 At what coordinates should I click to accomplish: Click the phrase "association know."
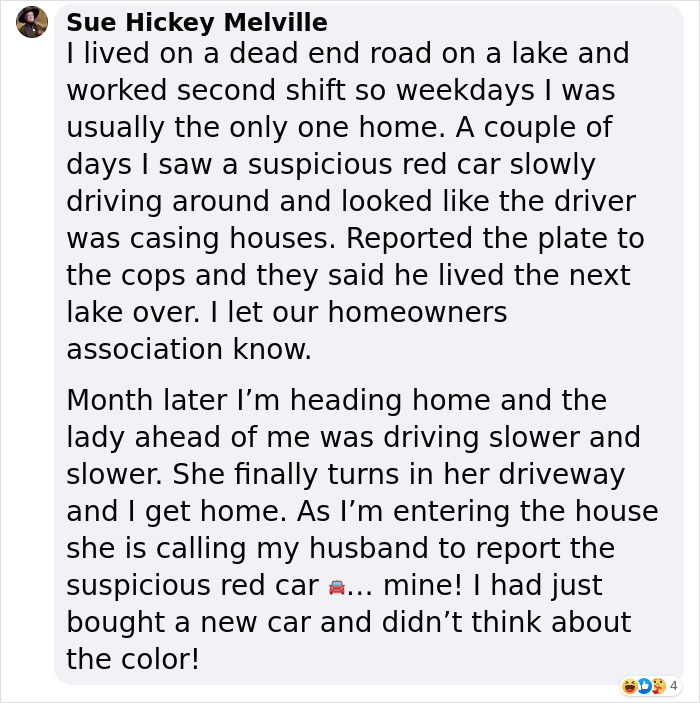pos(189,349)
